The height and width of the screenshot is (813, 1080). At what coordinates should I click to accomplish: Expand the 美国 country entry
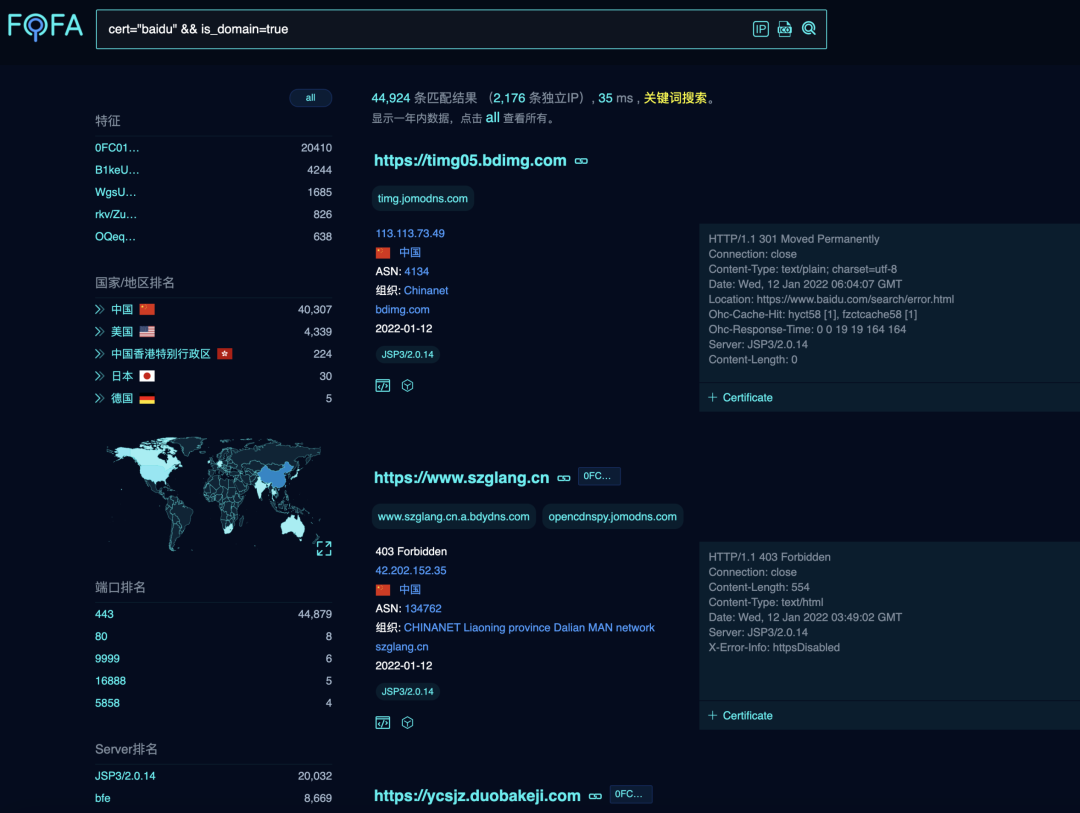coord(99,331)
